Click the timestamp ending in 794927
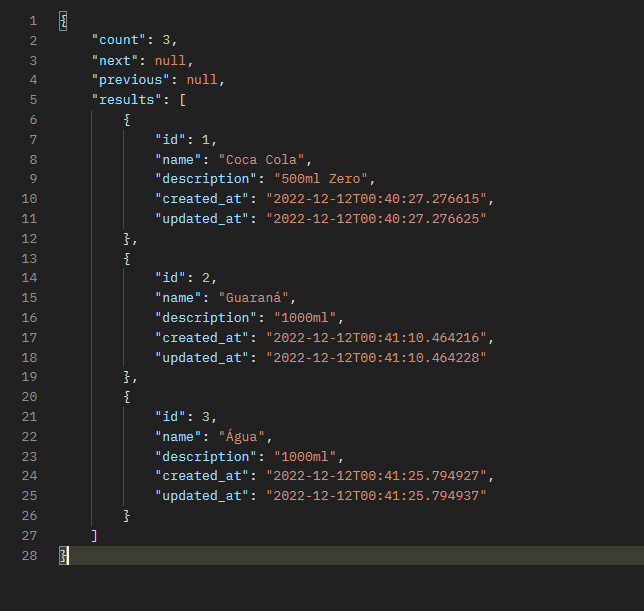Screen dimensions: 644x611 coord(378,476)
